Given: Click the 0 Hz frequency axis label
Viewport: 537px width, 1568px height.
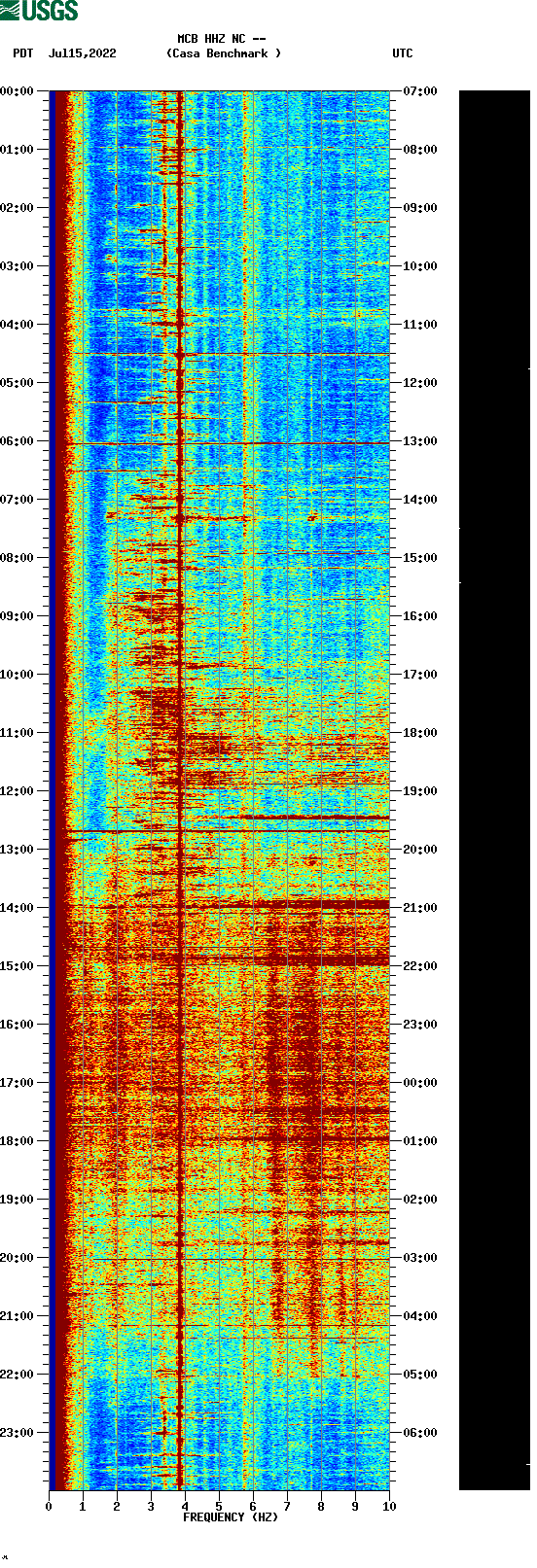Looking at the screenshot, I should tap(49, 1507).
